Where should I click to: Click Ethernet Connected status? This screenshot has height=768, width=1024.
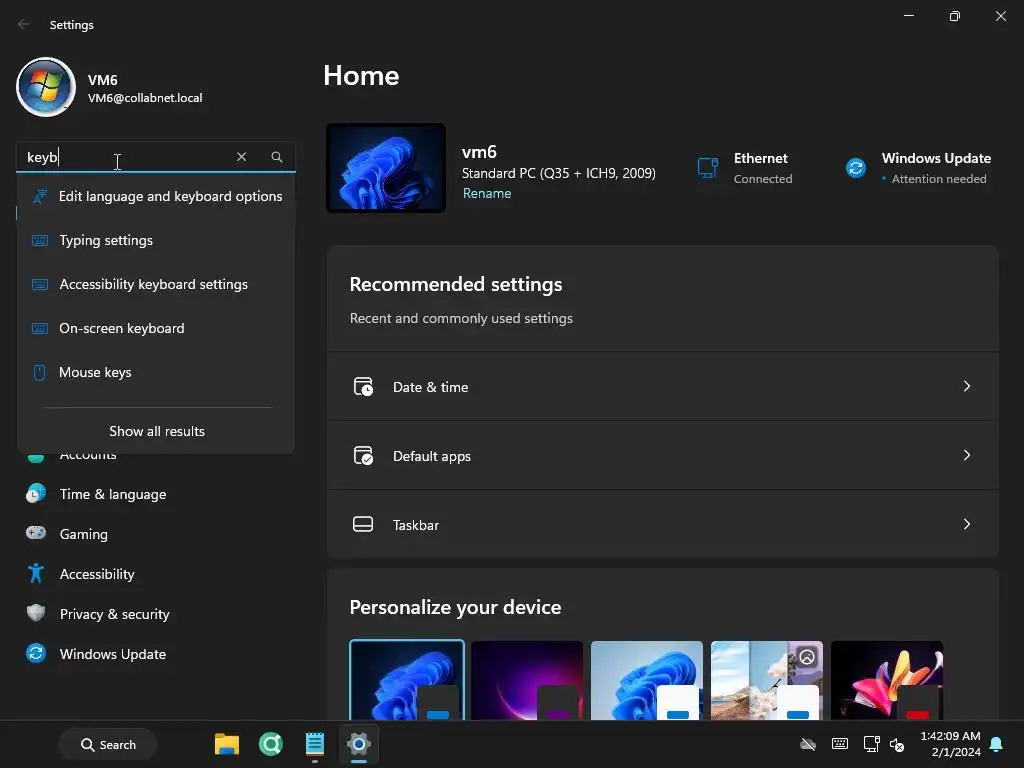pos(763,179)
